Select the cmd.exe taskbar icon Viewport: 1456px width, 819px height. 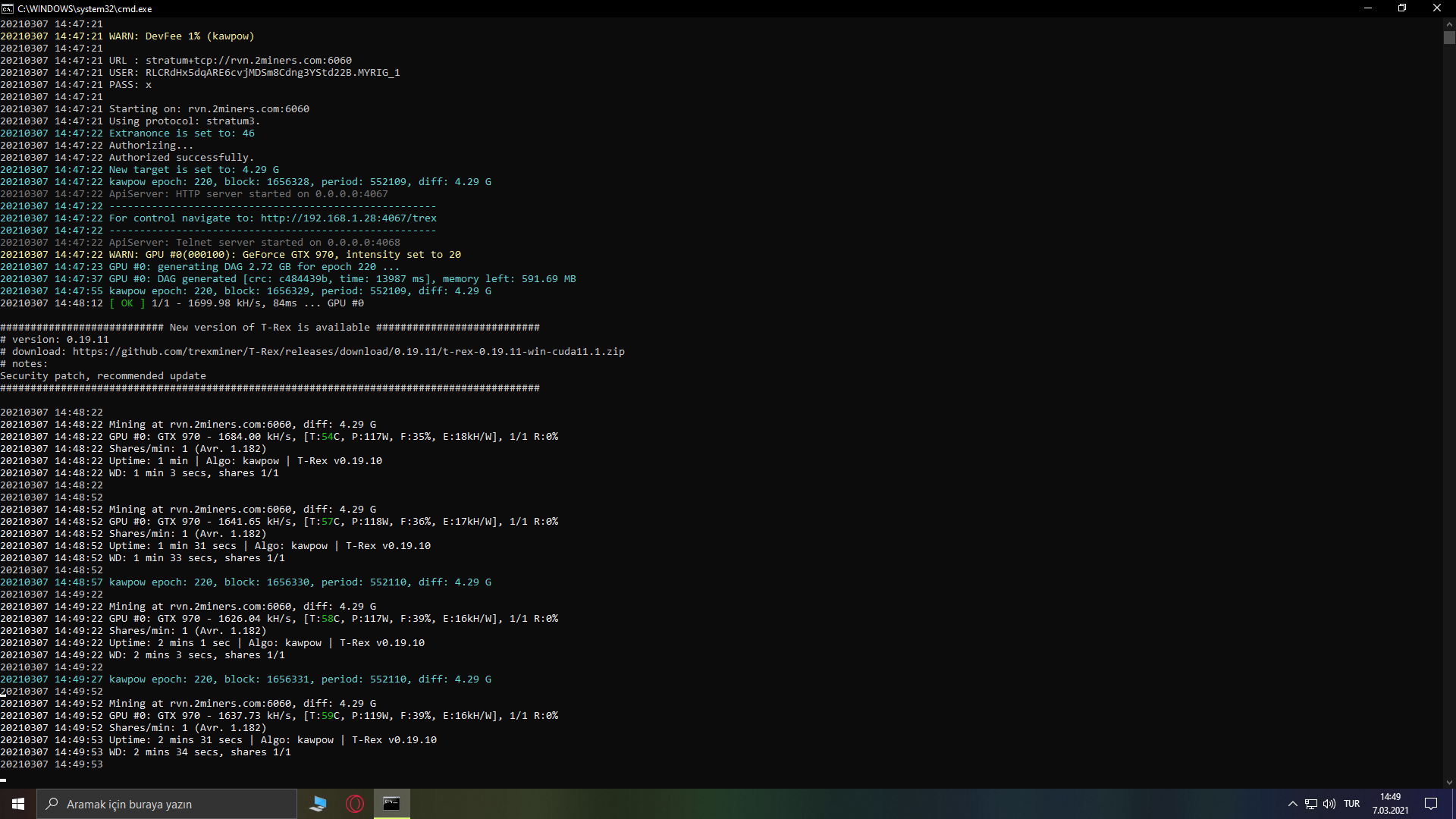point(391,804)
